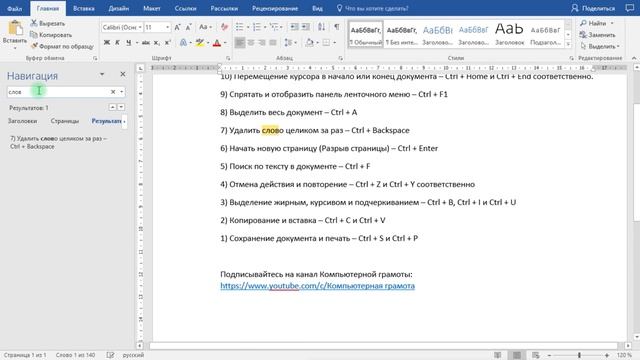Click the zoom in plus icon
The image size is (640, 360).
(x=607, y=356)
